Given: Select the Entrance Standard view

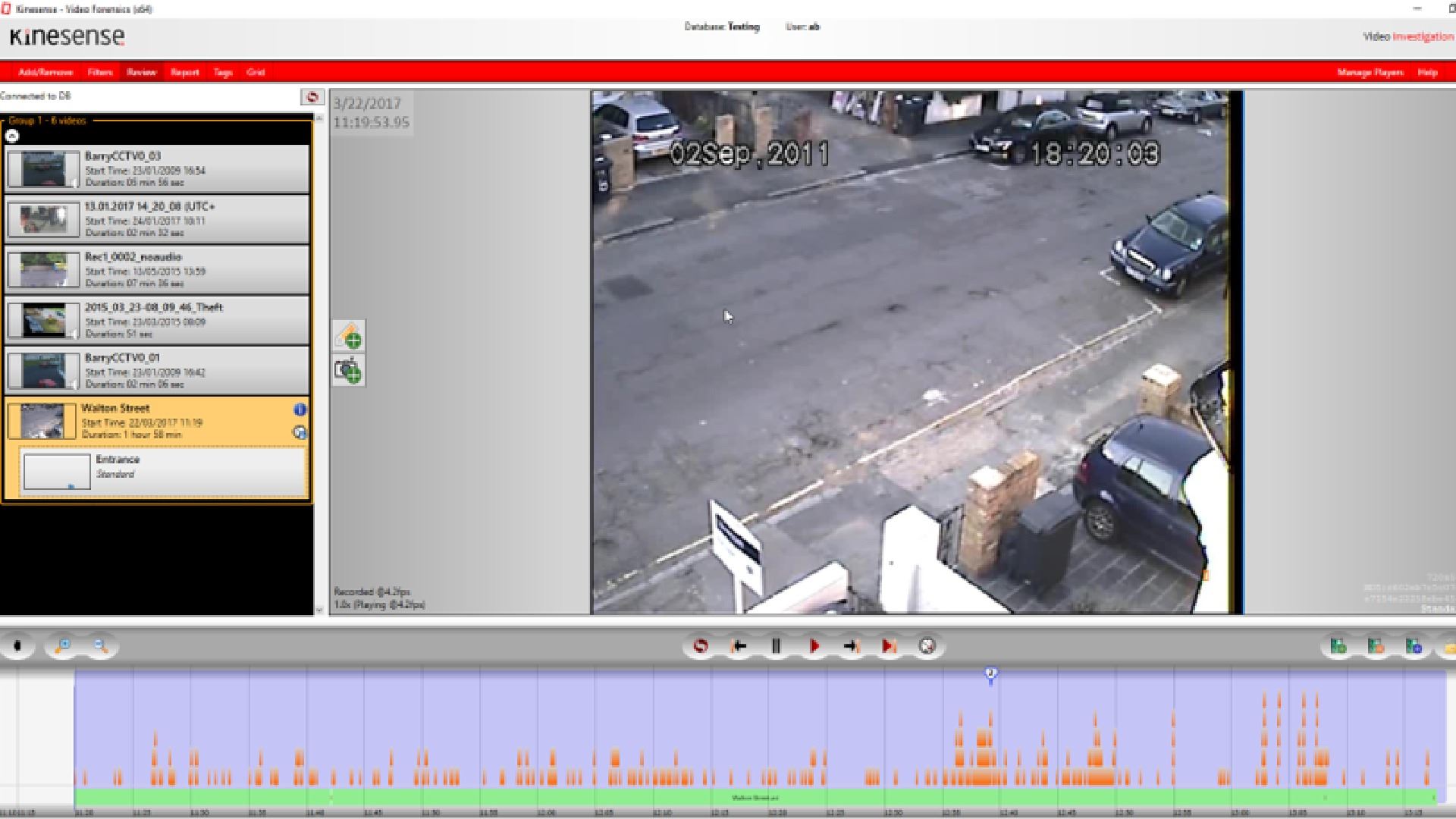Looking at the screenshot, I should click(163, 472).
